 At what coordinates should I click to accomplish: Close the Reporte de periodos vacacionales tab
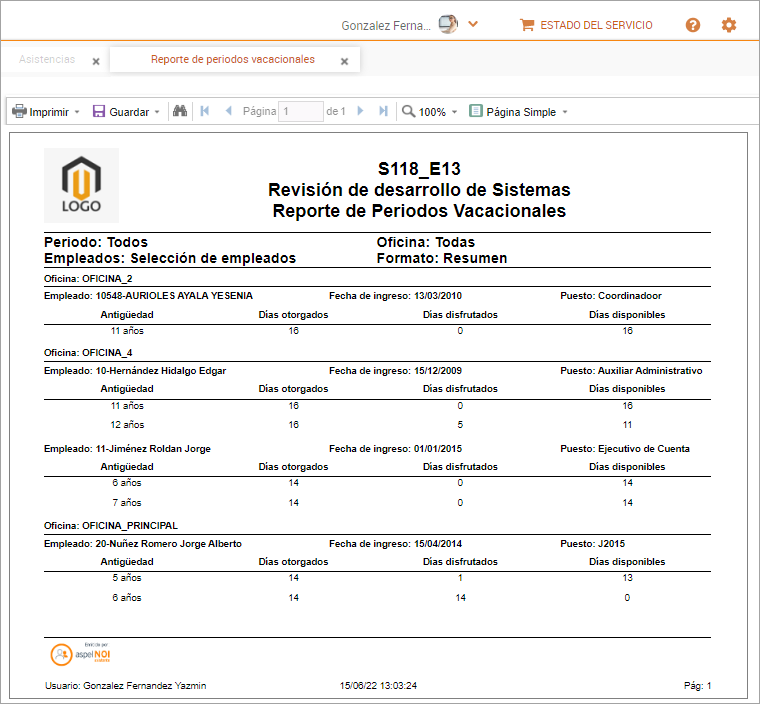pos(344,61)
